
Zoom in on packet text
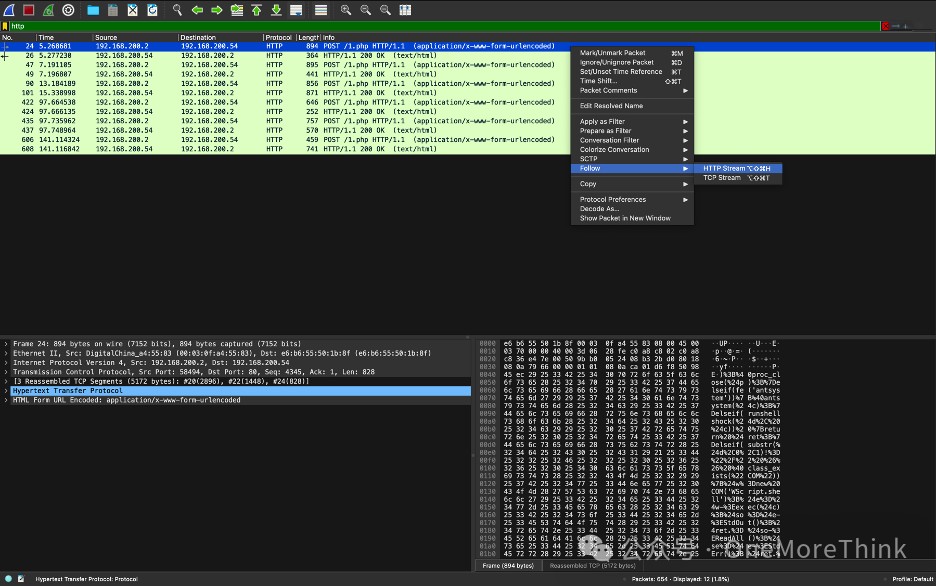[346, 10]
